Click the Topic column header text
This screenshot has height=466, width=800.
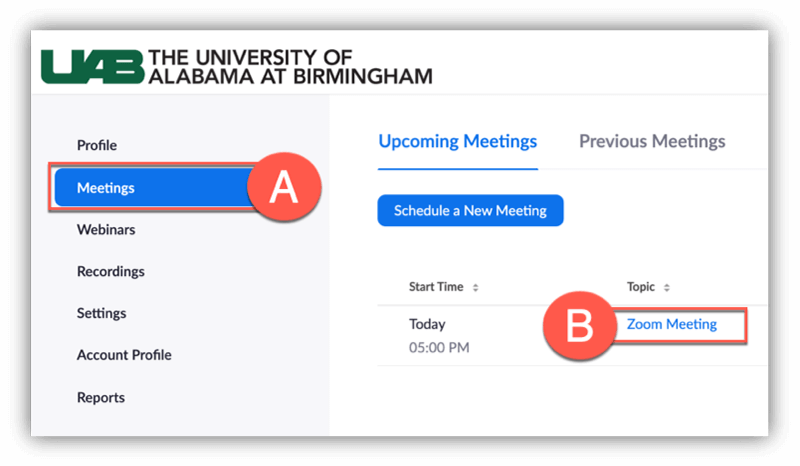pyautogui.click(x=641, y=287)
